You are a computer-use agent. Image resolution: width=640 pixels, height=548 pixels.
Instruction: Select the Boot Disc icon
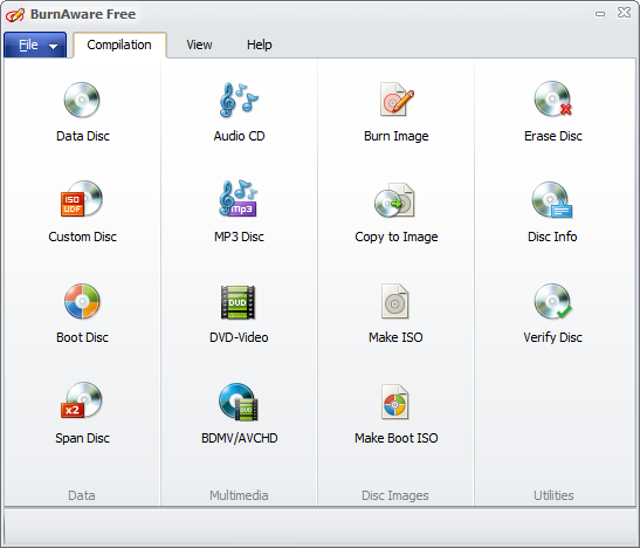click(x=82, y=301)
